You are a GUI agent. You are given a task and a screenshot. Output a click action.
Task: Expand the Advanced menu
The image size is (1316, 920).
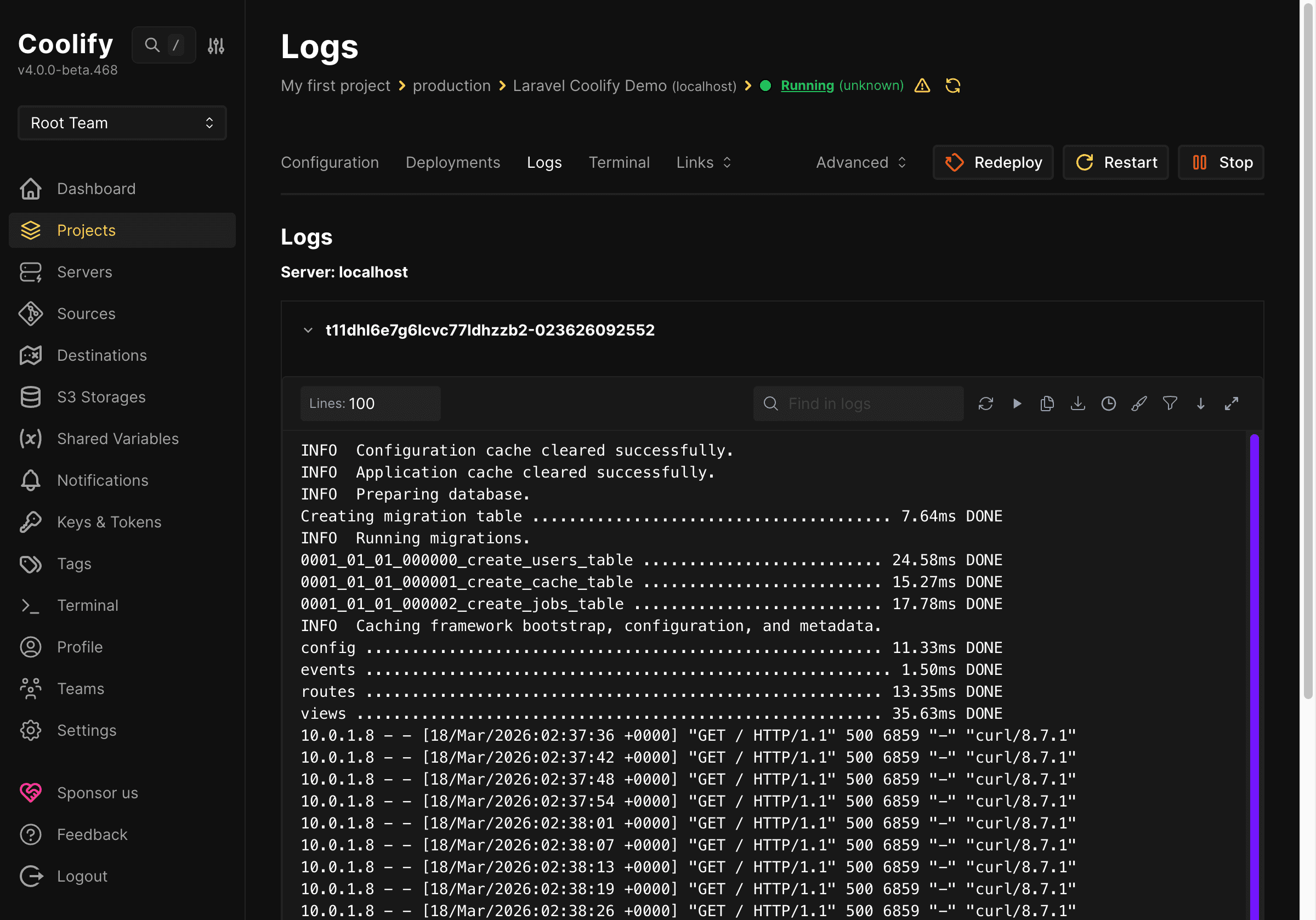860,162
